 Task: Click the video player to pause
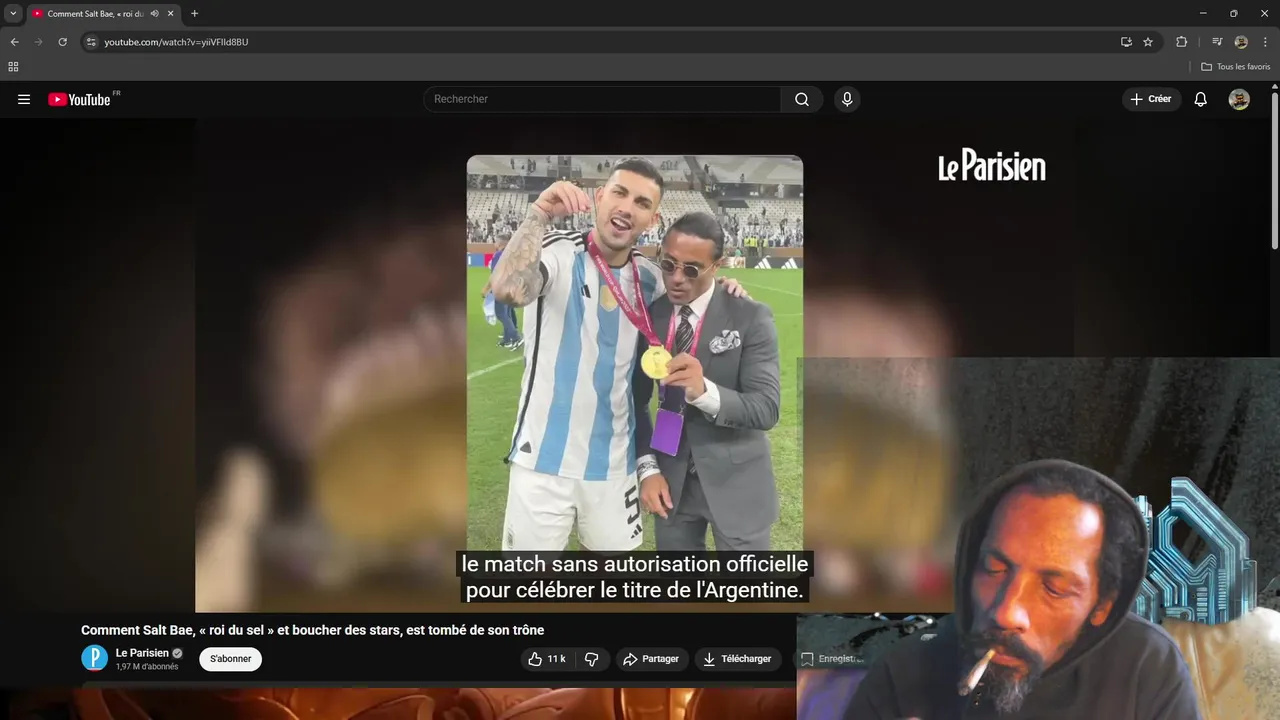click(x=634, y=365)
